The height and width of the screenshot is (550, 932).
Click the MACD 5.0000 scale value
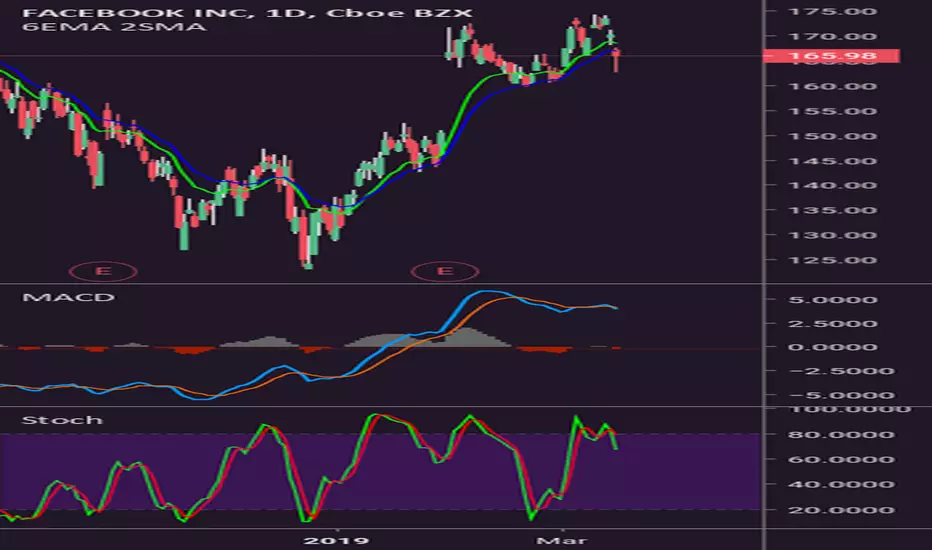pyautogui.click(x=833, y=300)
